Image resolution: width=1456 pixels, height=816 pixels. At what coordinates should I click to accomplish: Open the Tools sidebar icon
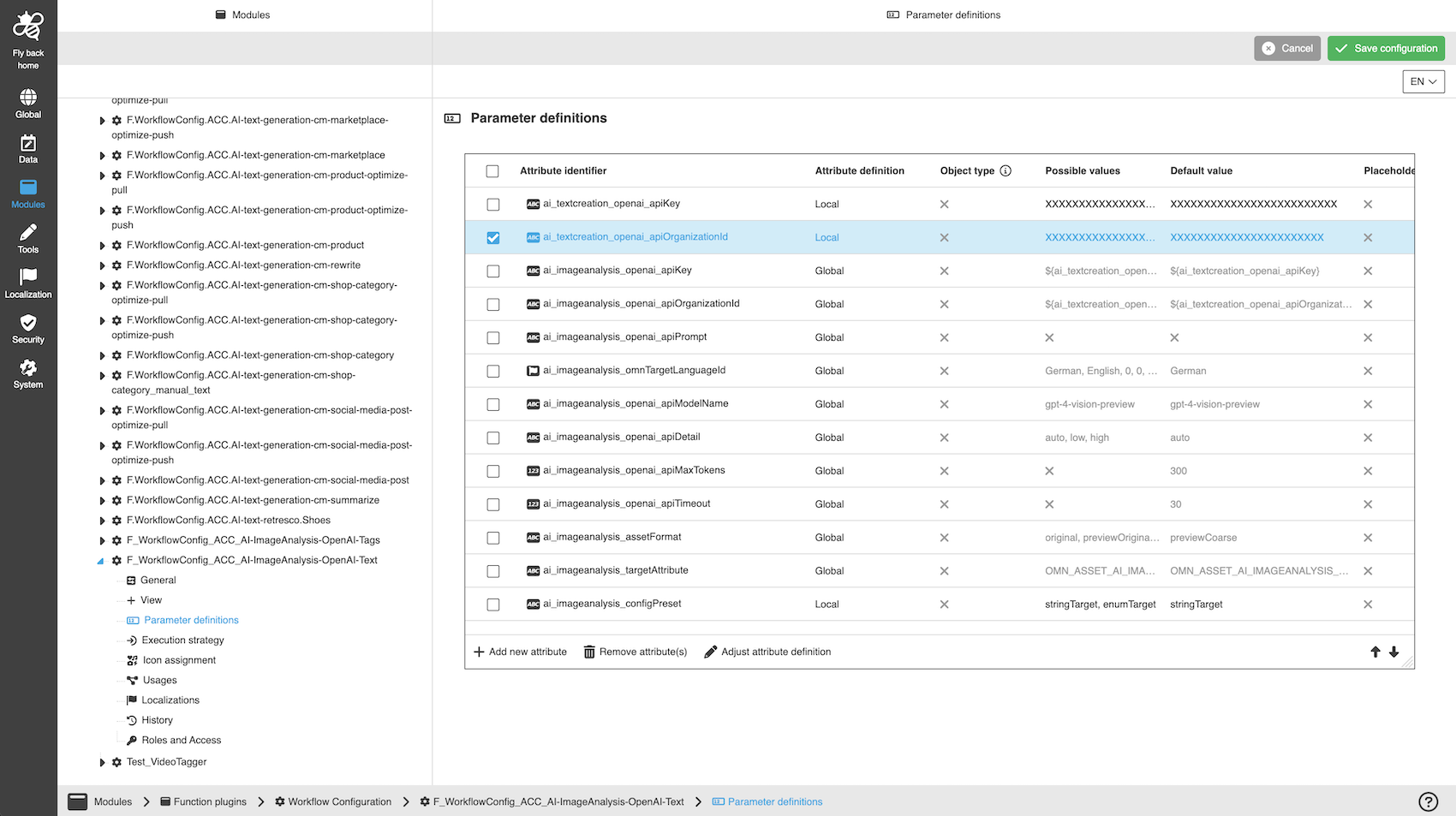[28, 234]
